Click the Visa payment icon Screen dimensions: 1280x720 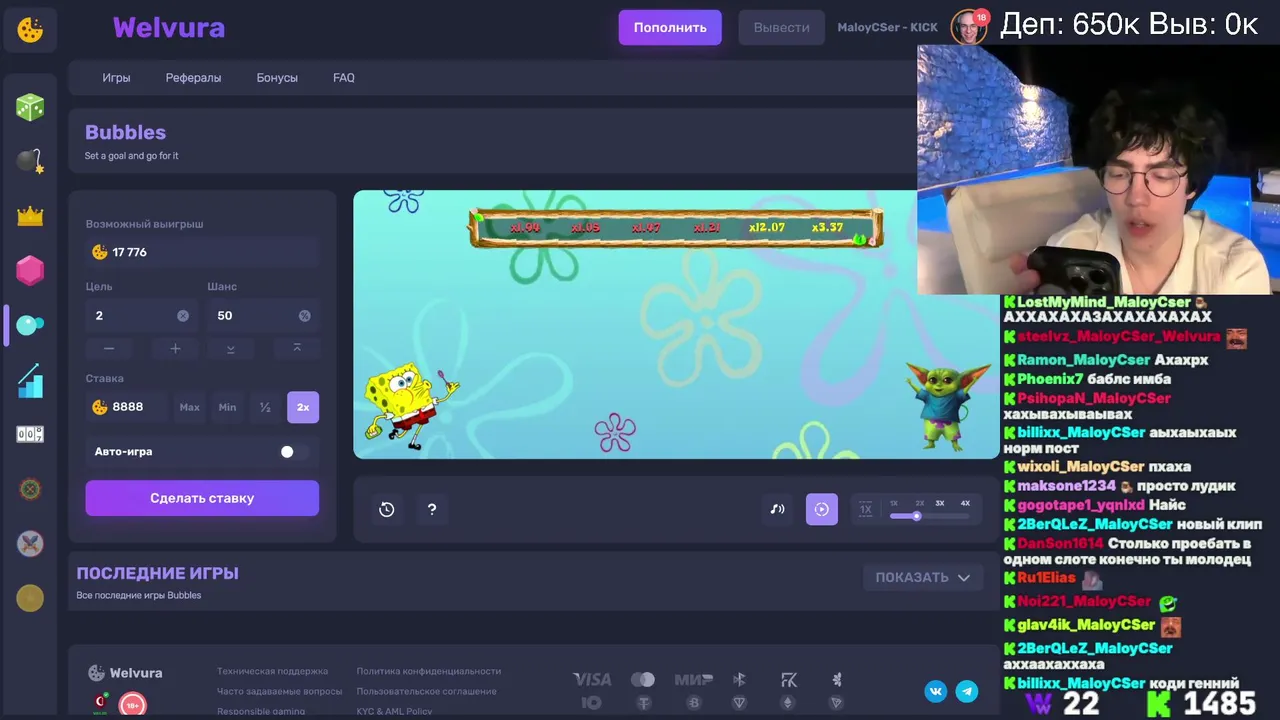[592, 680]
